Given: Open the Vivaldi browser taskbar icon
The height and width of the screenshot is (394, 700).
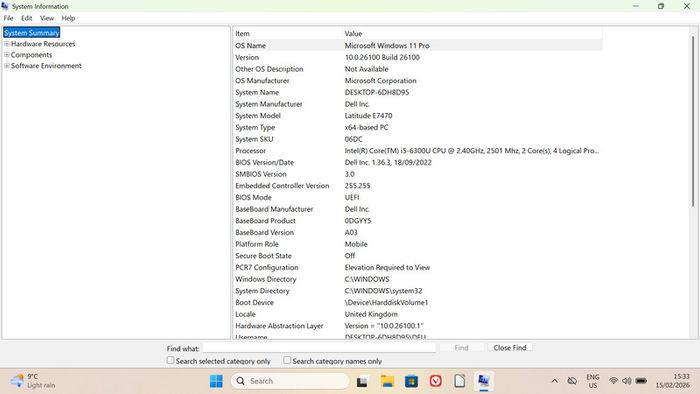Looking at the screenshot, I should pos(435,381).
